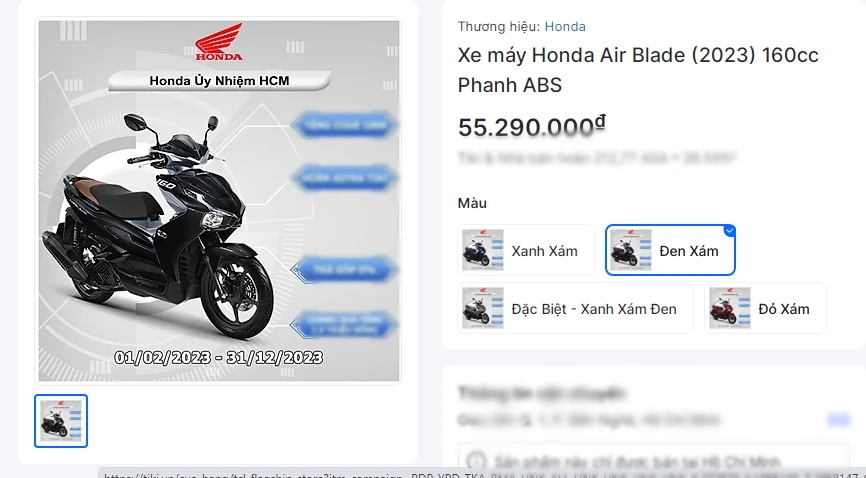Click the silver scooter image in Đặc Biệt option

pos(483,308)
